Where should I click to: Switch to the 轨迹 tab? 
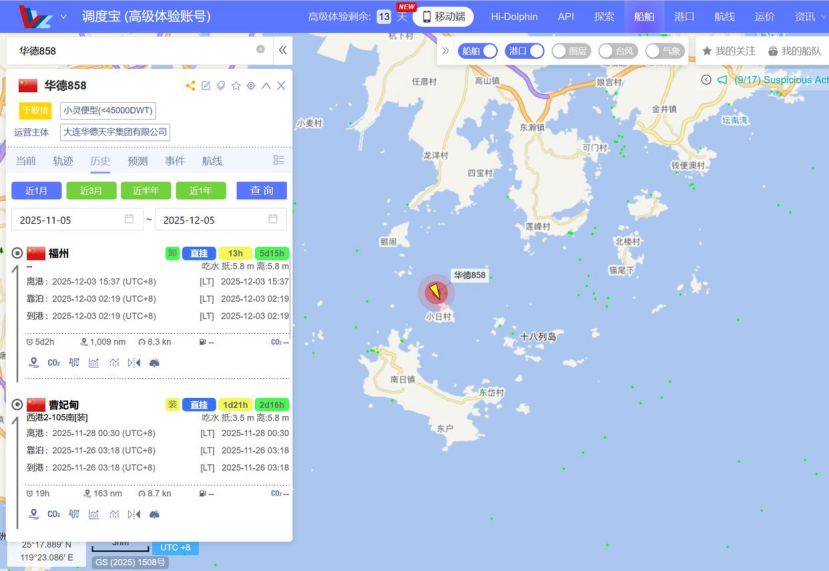[63, 161]
